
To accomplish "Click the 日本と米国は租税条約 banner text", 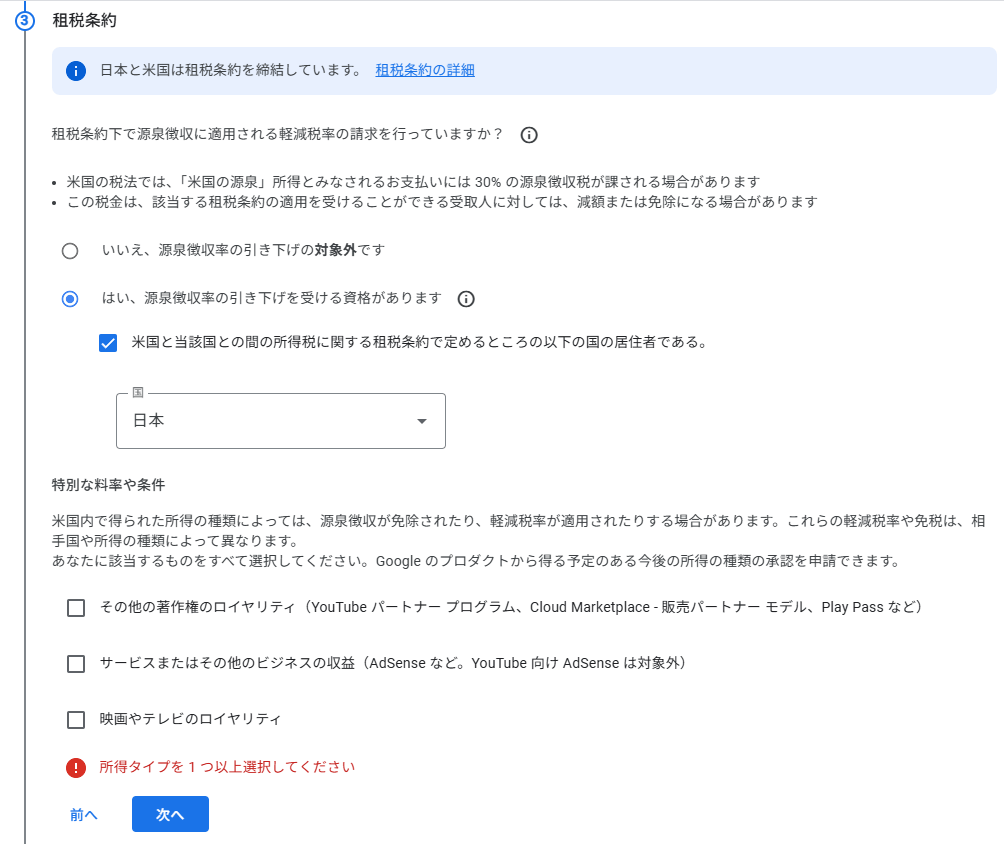I will pos(230,70).
